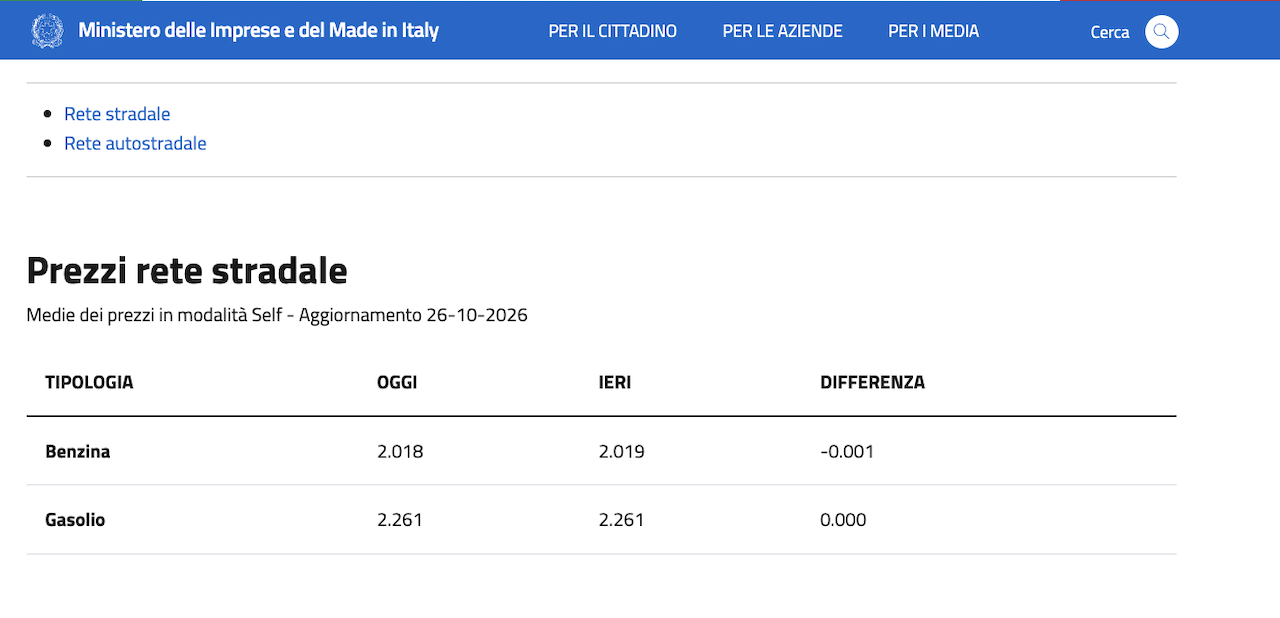The width and height of the screenshot is (1280, 618).
Task: Open the PER IL CITTADINO menu
Action: coord(612,32)
